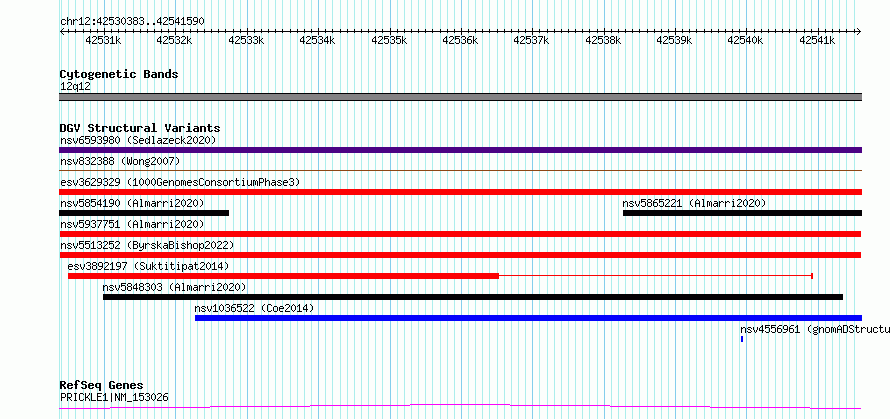Click the 42537k ruler tick label
Image resolution: width=890 pixels, height=419 pixels.
pyautogui.click(x=531, y=40)
